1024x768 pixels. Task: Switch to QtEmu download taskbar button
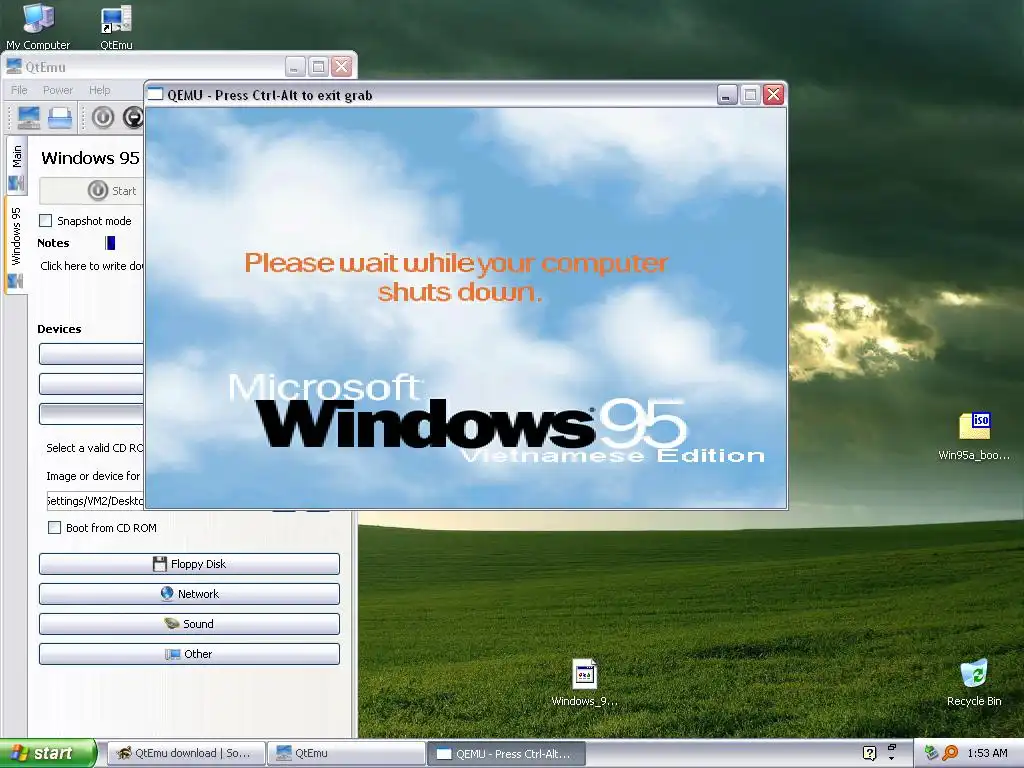186,754
